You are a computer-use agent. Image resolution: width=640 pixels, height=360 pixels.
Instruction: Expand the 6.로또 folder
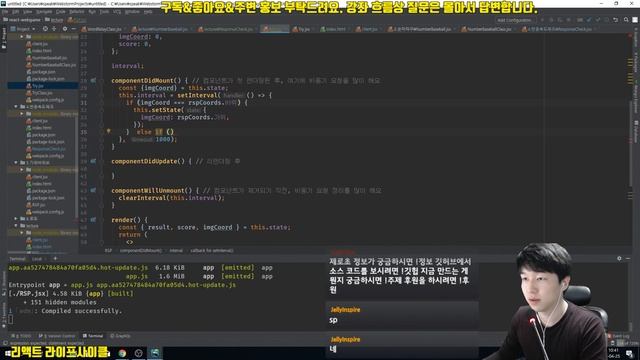click(16, 218)
